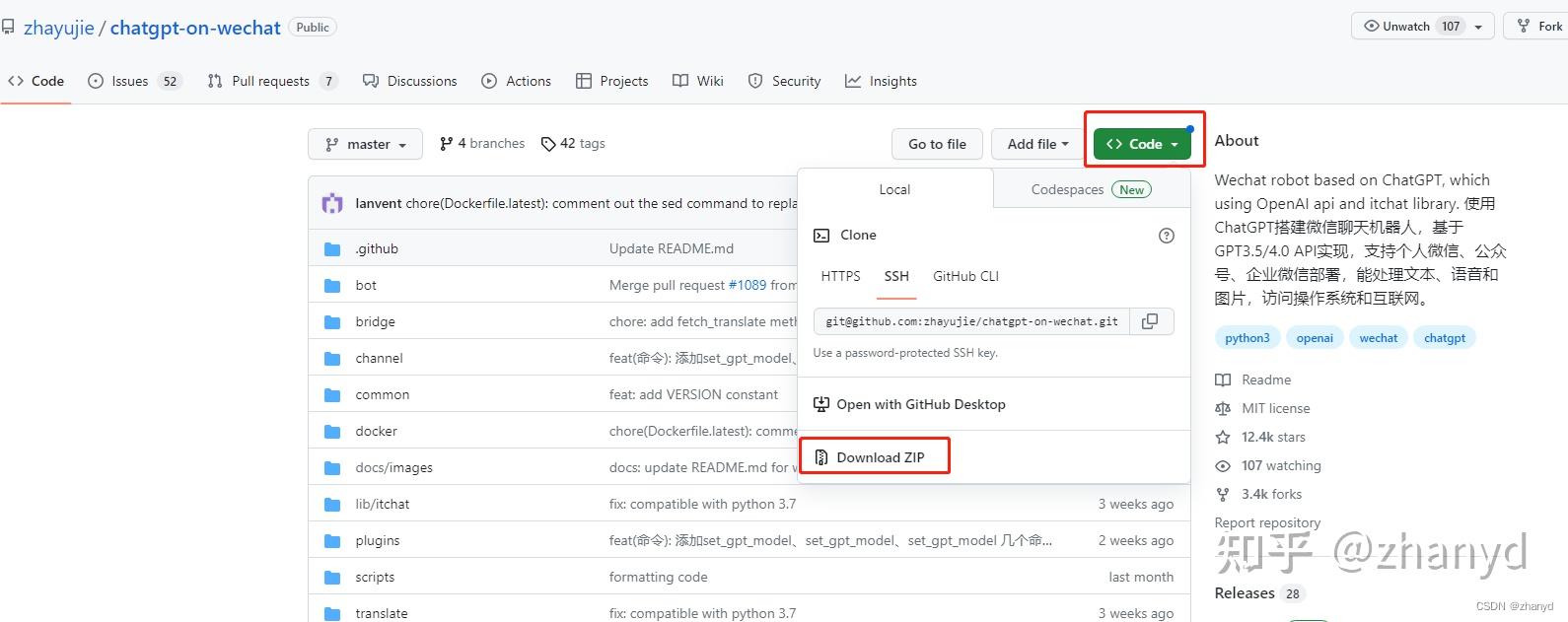The image size is (1568, 622).
Task: Click the star icon by 12.4k stars
Action: click(1223, 437)
